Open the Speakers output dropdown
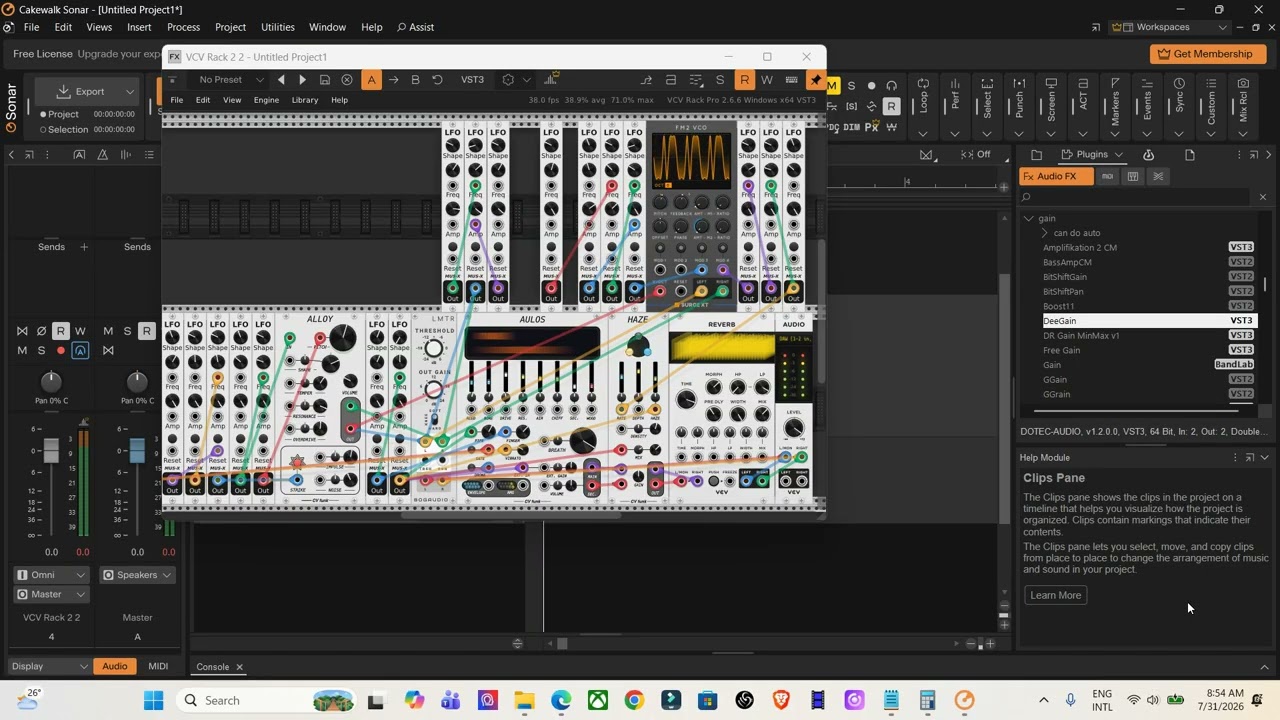 [x=137, y=575]
